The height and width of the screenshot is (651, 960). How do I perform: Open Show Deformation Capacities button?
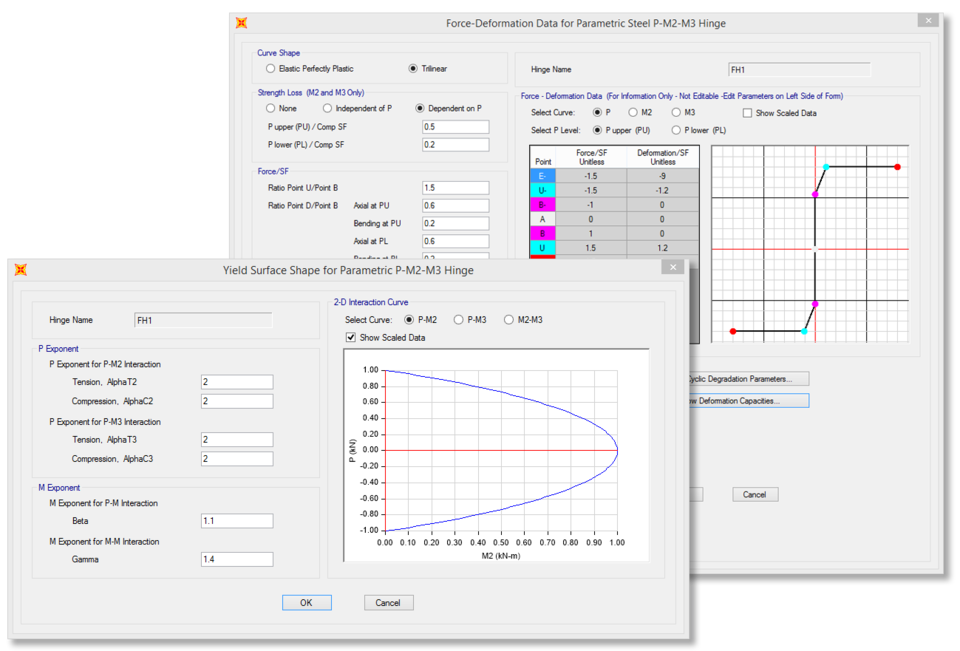point(749,401)
